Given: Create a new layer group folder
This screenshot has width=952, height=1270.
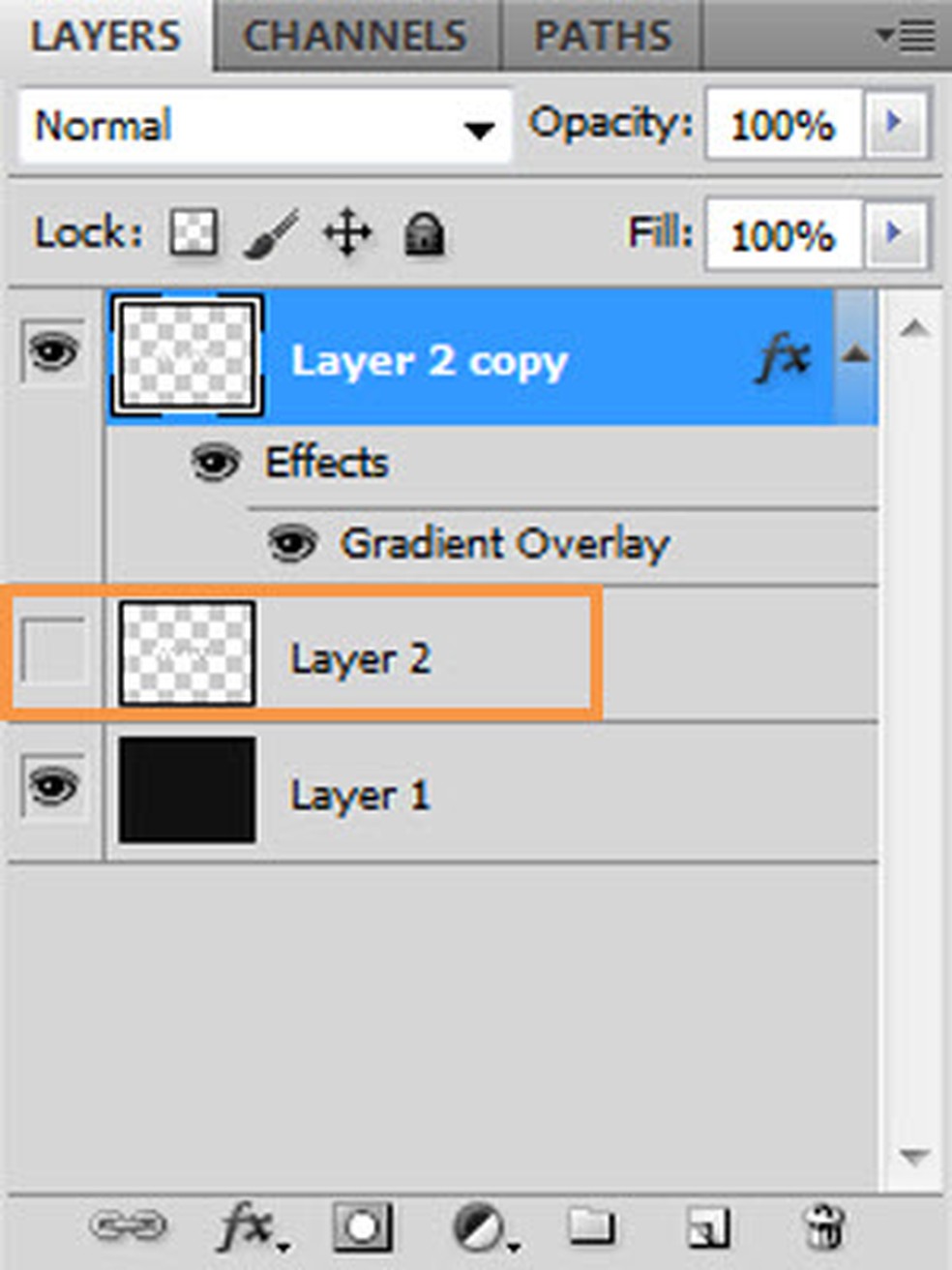Looking at the screenshot, I should [x=591, y=1226].
